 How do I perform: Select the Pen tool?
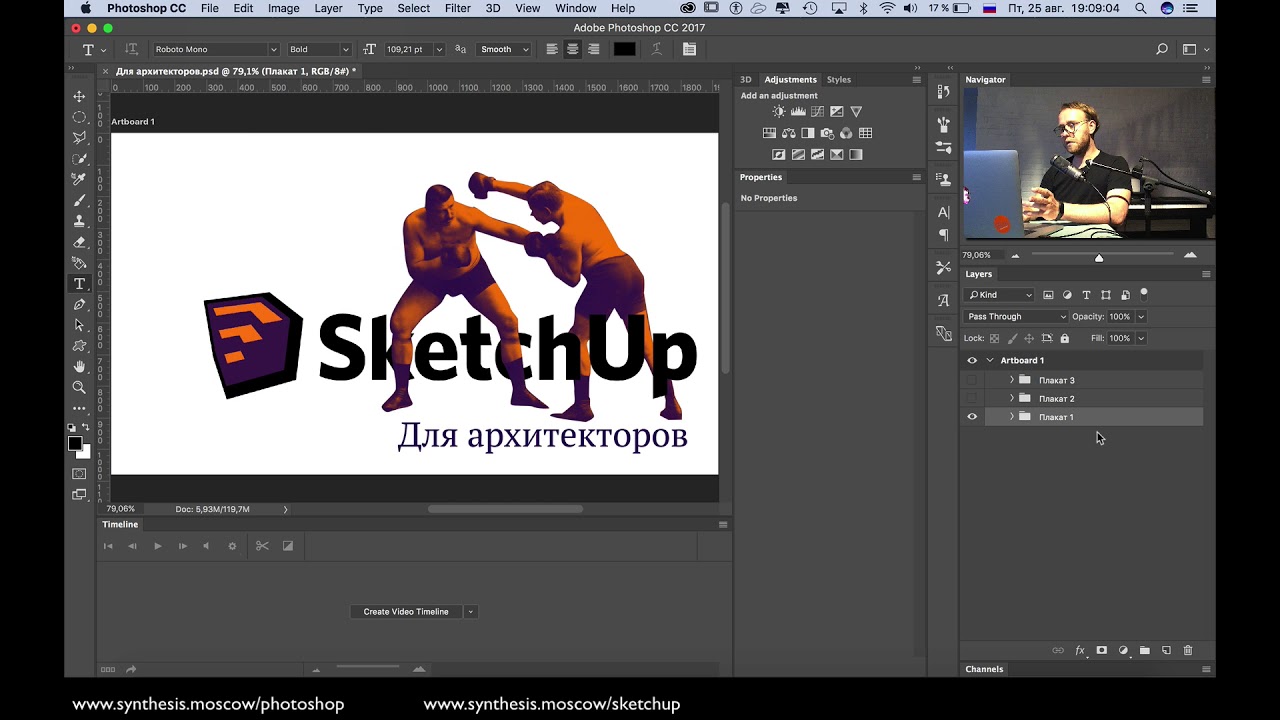(79, 304)
